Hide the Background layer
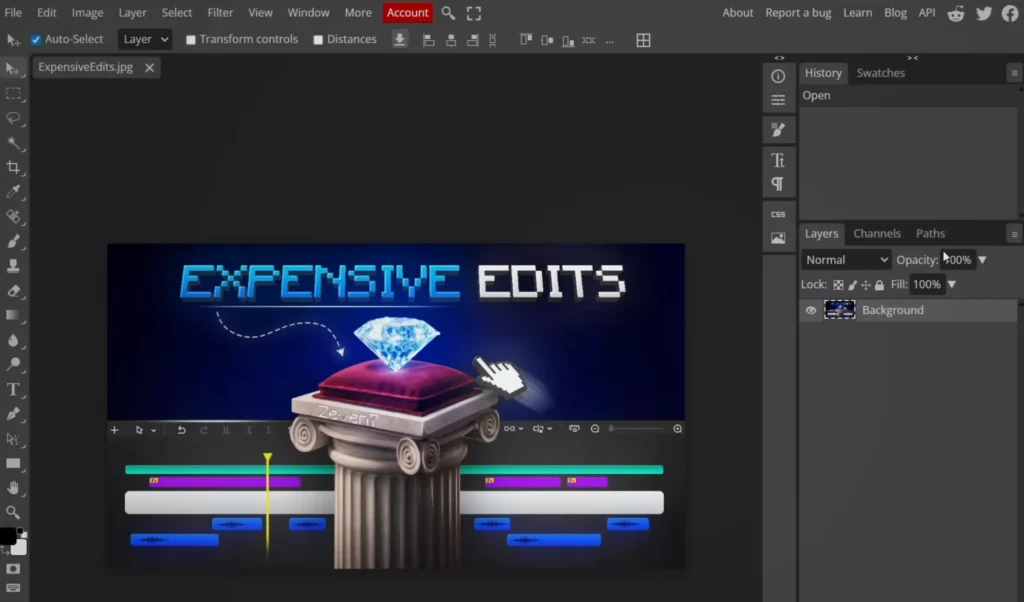The width and height of the screenshot is (1024, 602). [x=810, y=310]
